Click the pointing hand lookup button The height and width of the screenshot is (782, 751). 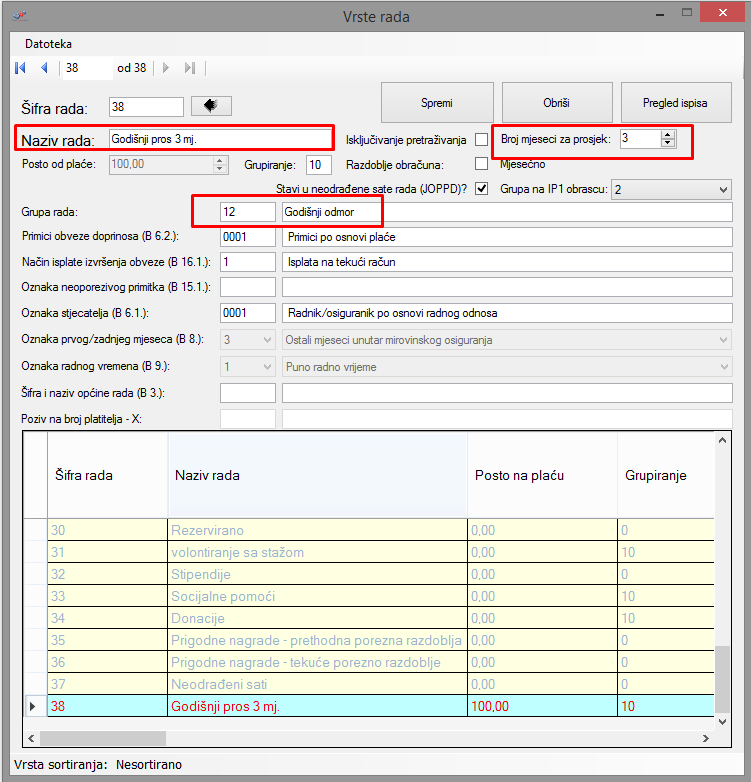210,106
